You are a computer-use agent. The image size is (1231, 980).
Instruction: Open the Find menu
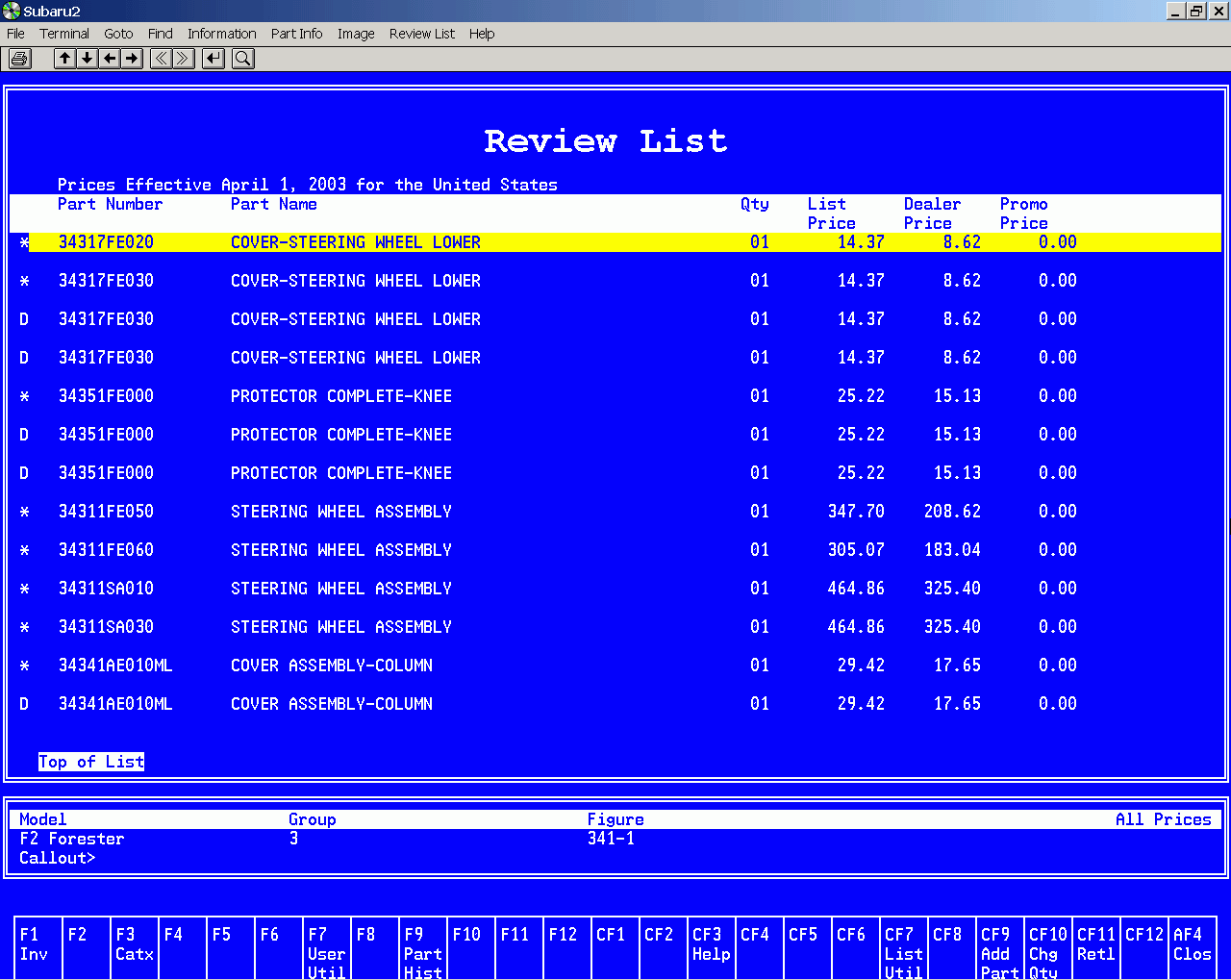coord(161,34)
